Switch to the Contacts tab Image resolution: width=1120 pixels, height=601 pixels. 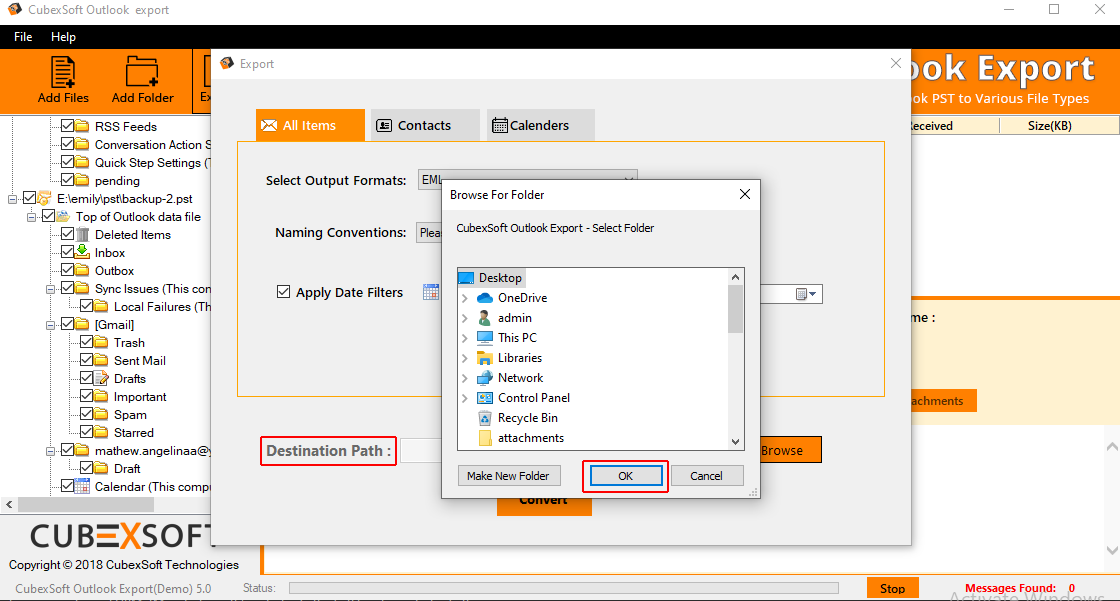tap(413, 126)
